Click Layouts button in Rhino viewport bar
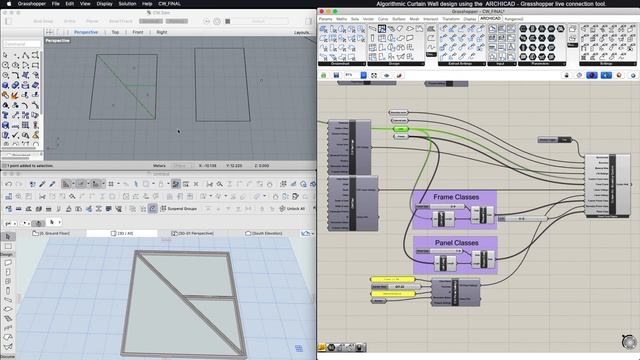This screenshot has height=360, width=640. click(302, 32)
